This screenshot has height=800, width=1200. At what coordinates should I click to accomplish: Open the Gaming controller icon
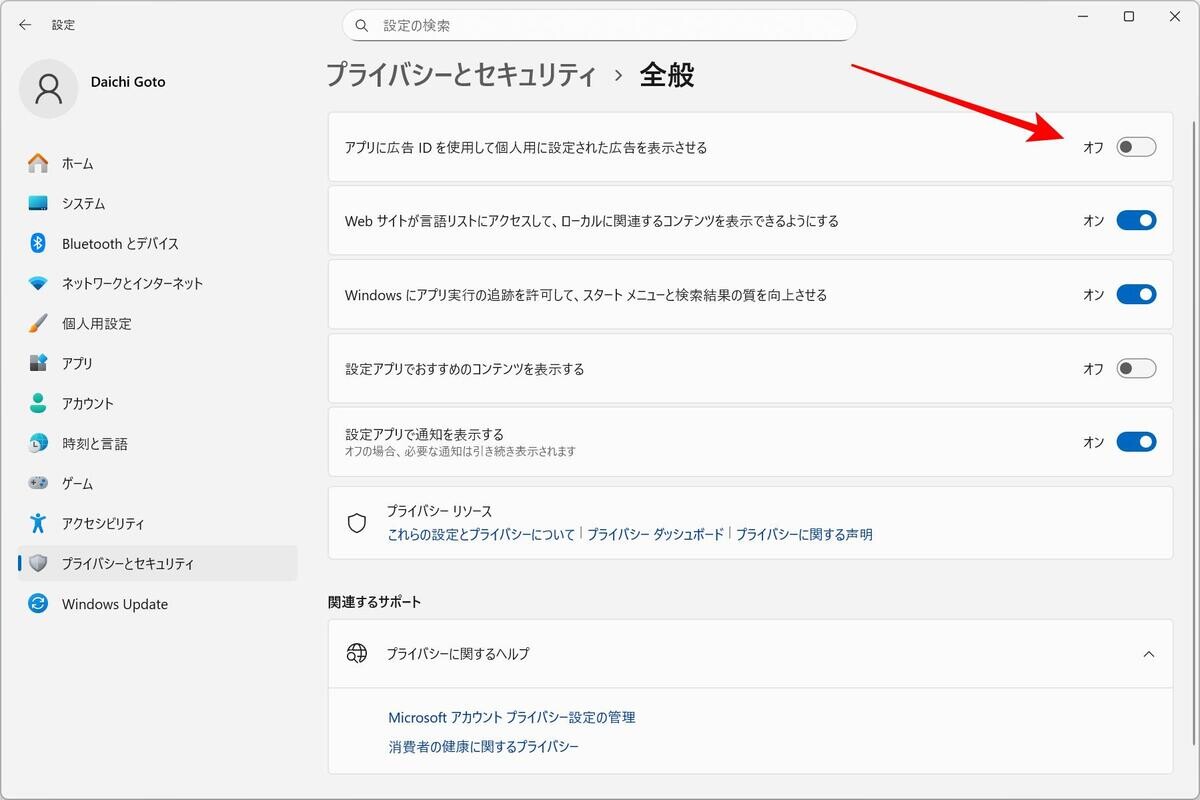coord(38,483)
